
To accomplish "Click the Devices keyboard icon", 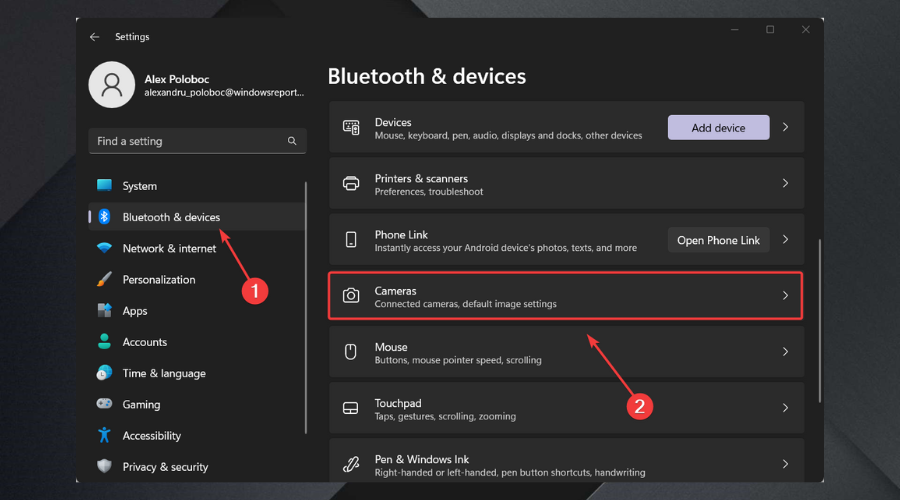I will coord(351,127).
